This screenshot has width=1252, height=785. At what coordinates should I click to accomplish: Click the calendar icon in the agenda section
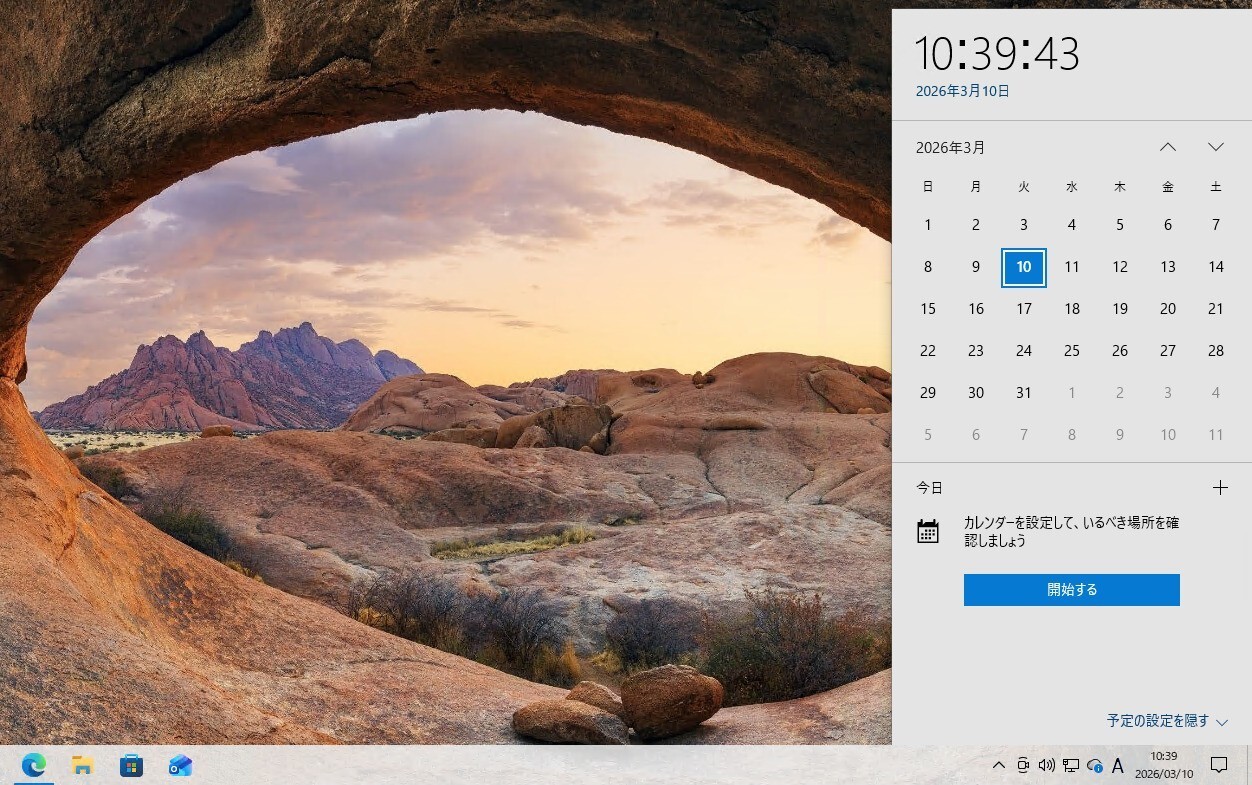pos(928,531)
